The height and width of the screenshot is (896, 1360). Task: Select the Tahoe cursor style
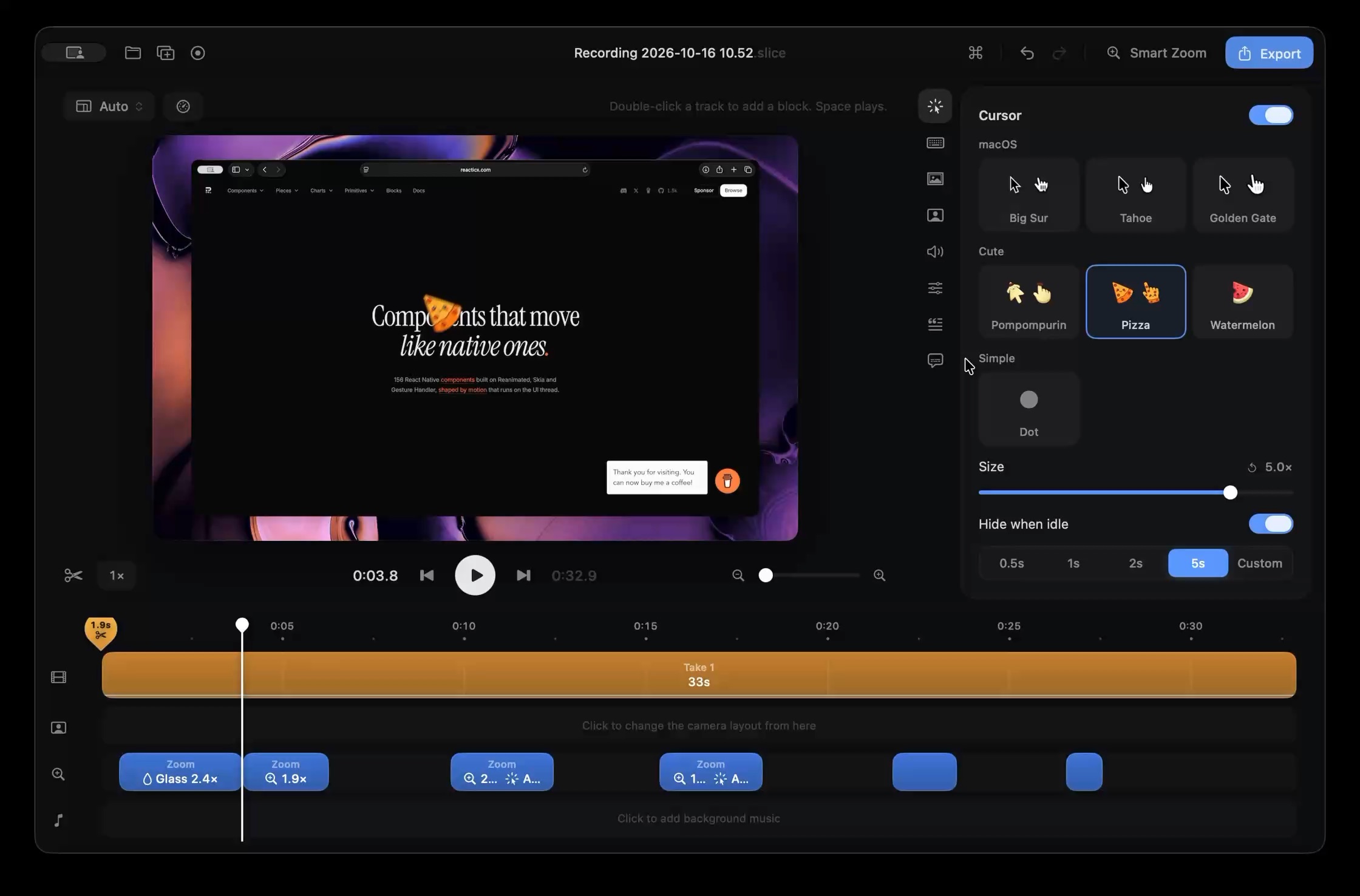tap(1135, 194)
